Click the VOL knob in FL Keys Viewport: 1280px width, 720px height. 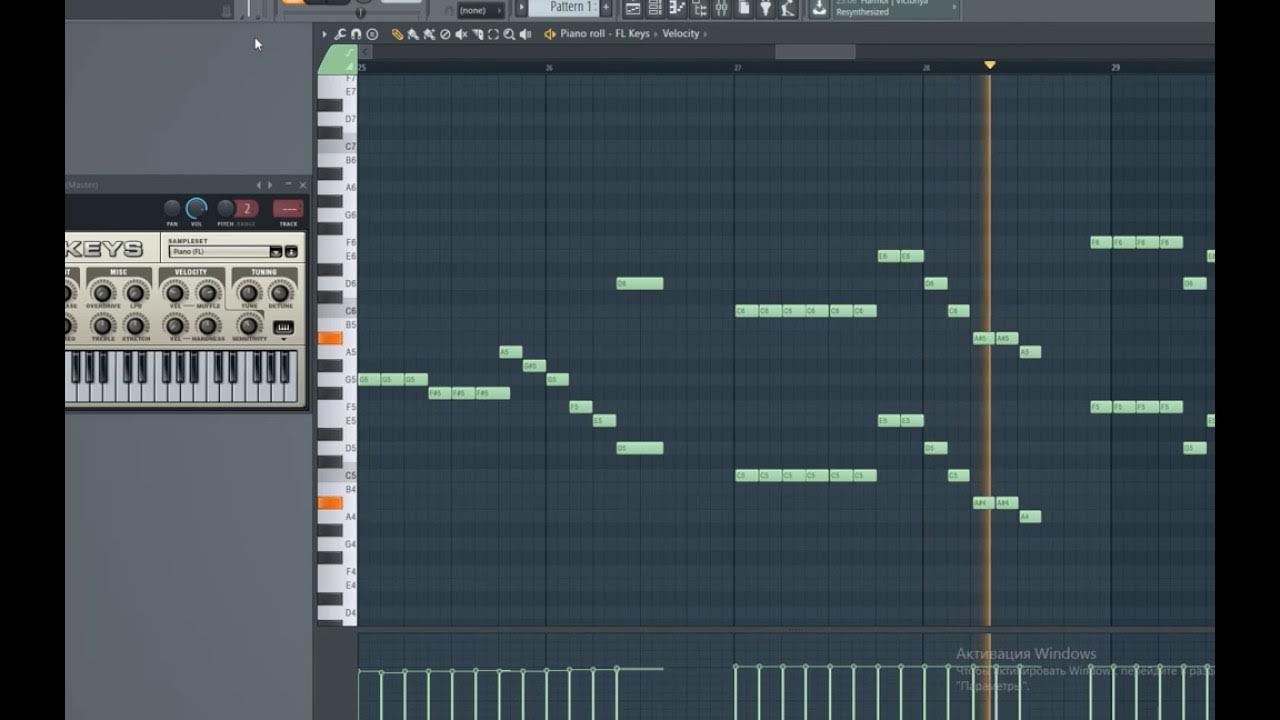pos(196,208)
